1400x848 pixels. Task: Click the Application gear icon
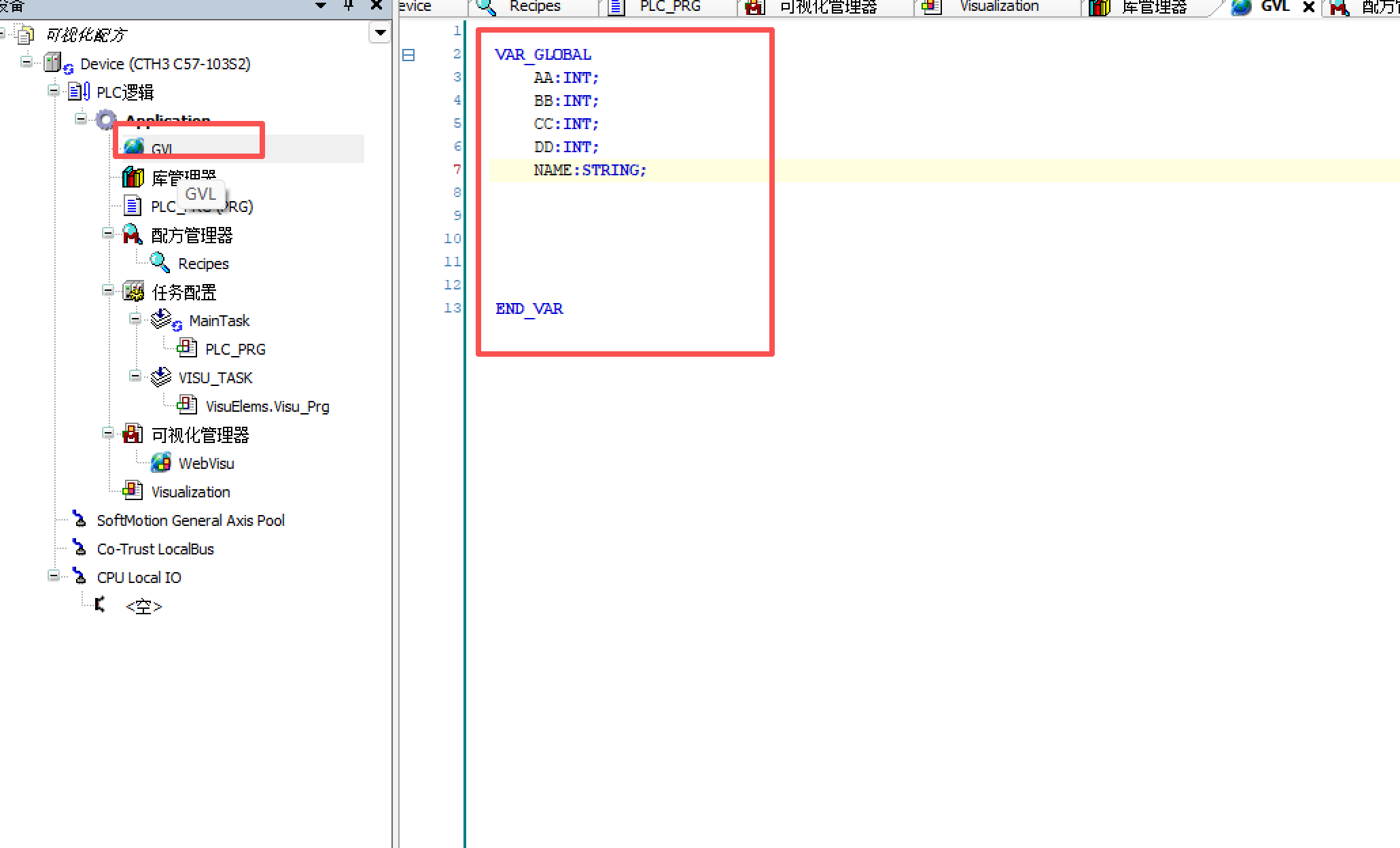pyautogui.click(x=105, y=120)
